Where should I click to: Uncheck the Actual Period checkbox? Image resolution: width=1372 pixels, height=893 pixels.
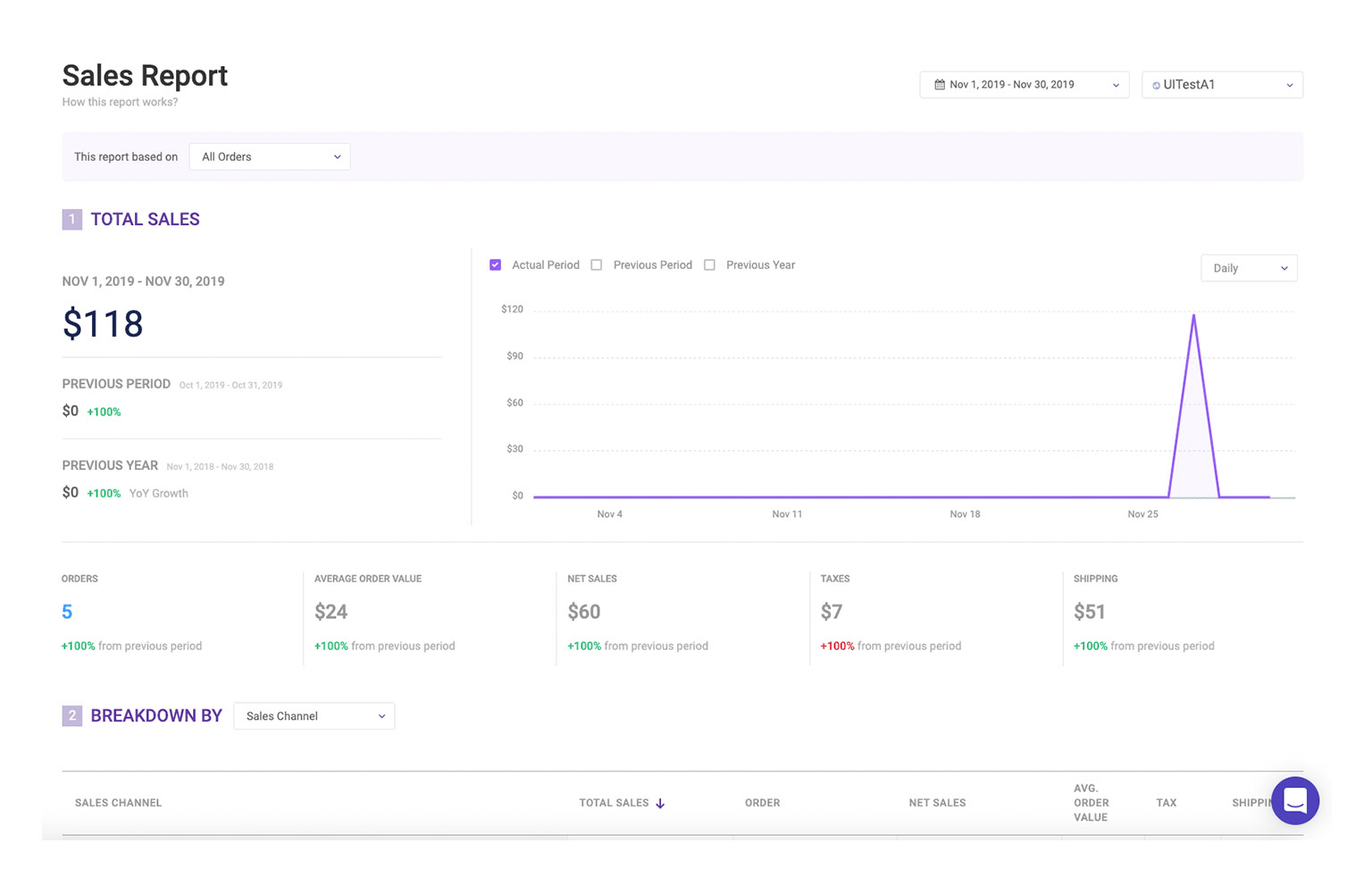click(496, 265)
